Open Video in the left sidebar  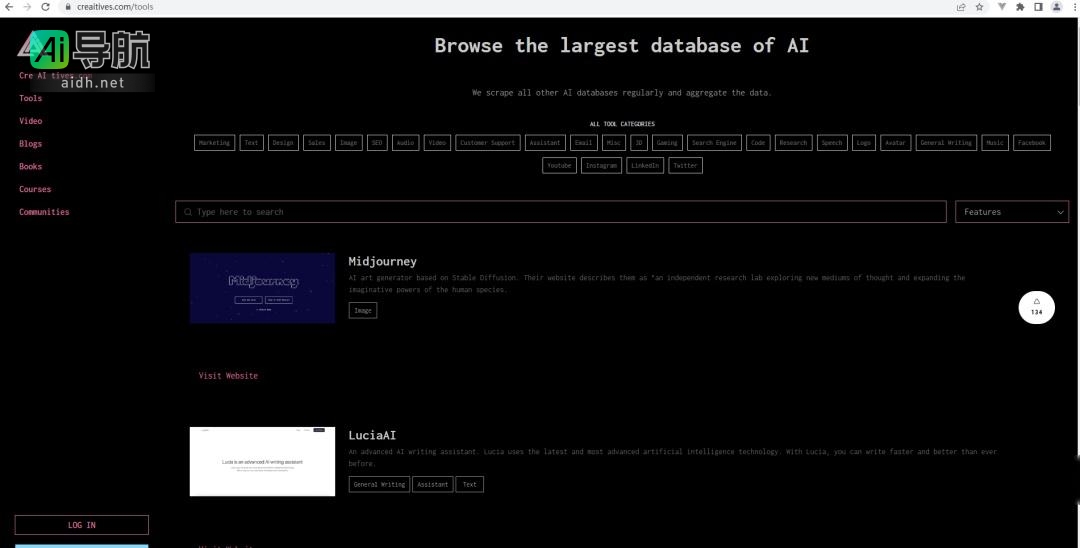(x=30, y=121)
